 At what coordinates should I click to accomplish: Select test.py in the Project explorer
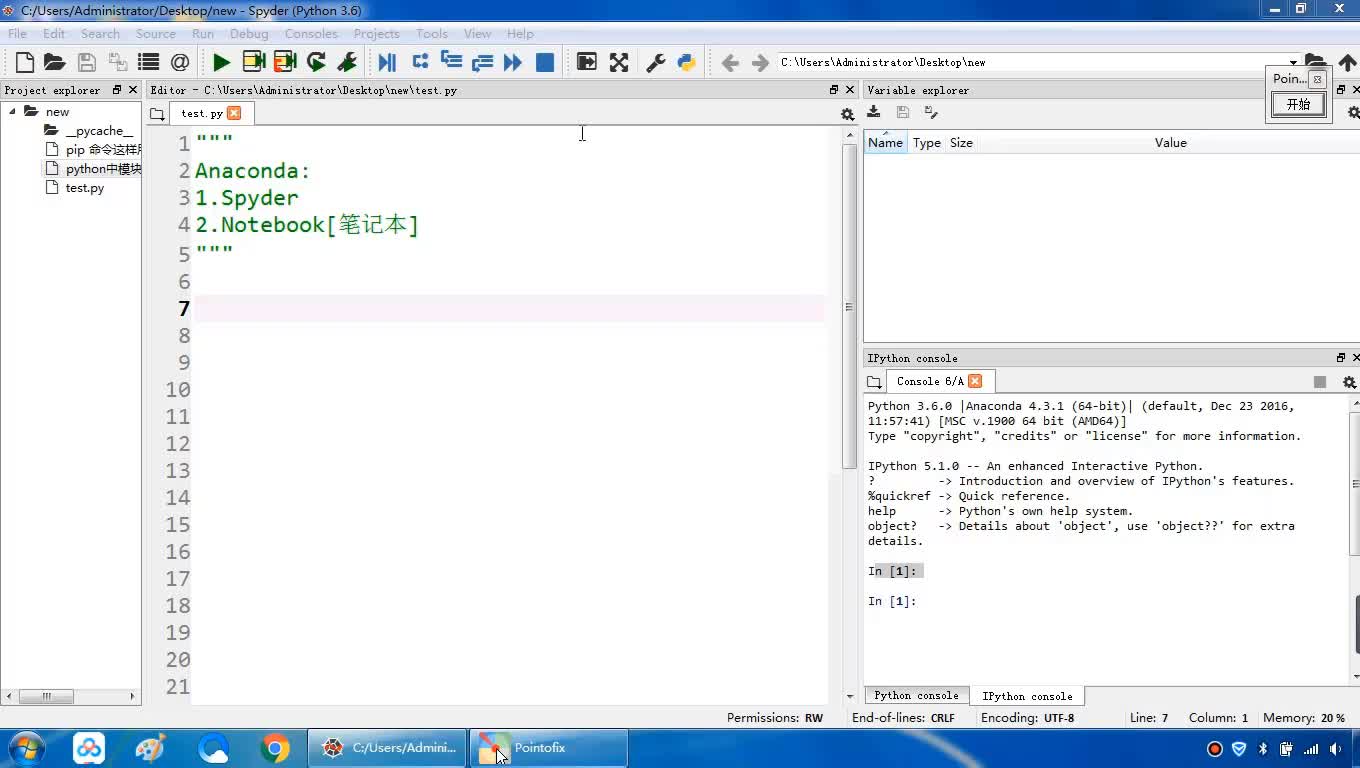click(84, 188)
